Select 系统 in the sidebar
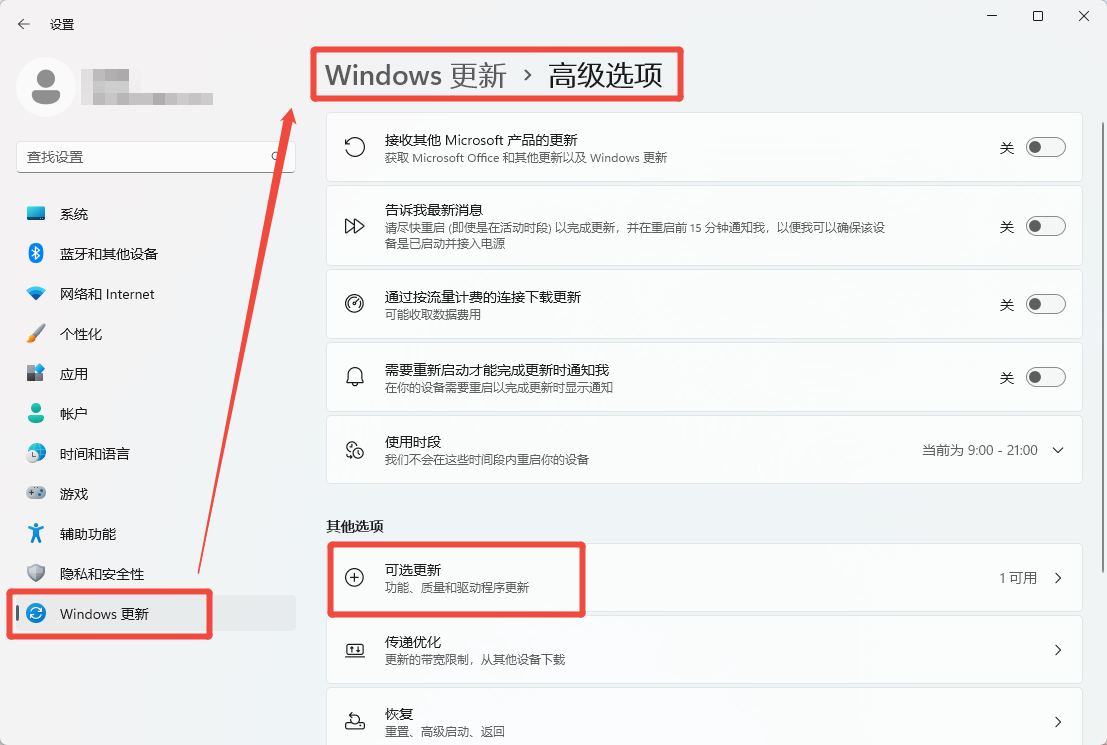Viewport: 1107px width, 745px height. (x=155, y=213)
